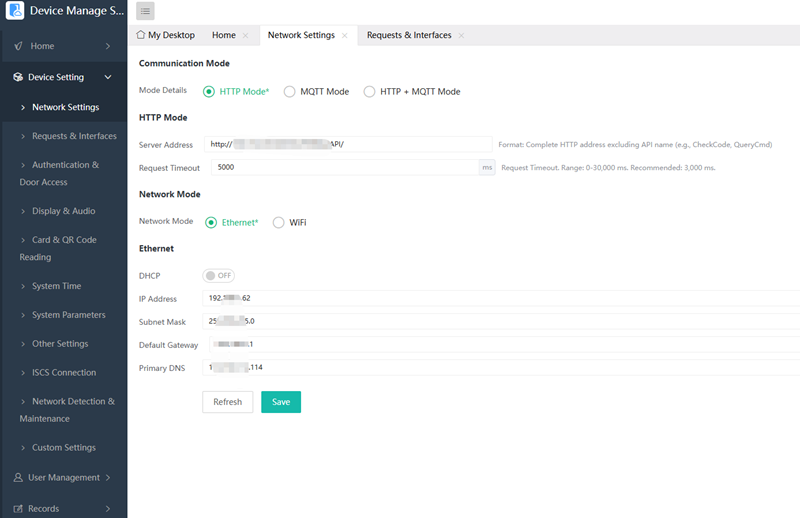Close the Home tab with its X
800x518 pixels.
[245, 35]
